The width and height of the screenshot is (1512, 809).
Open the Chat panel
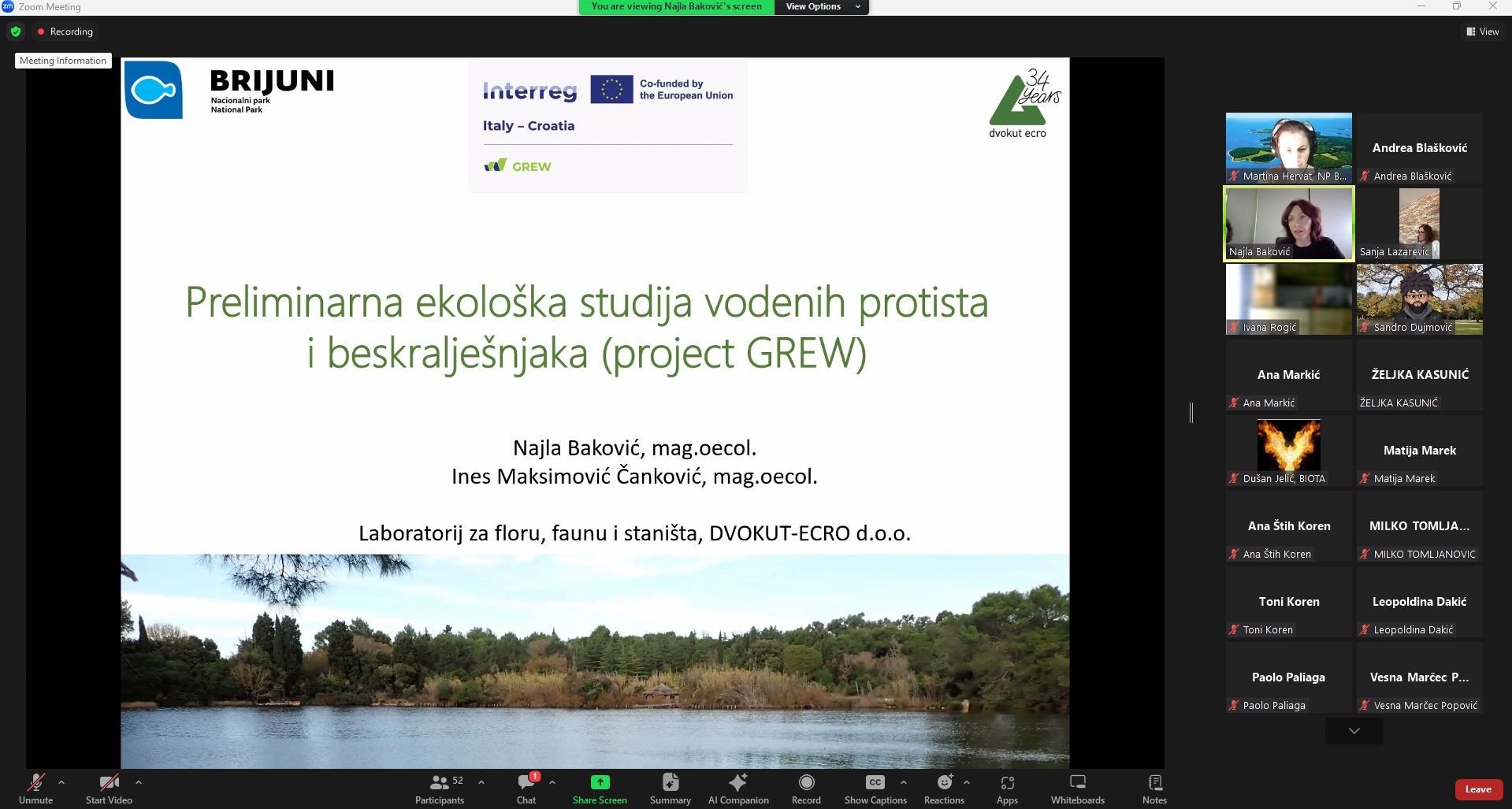click(x=526, y=789)
